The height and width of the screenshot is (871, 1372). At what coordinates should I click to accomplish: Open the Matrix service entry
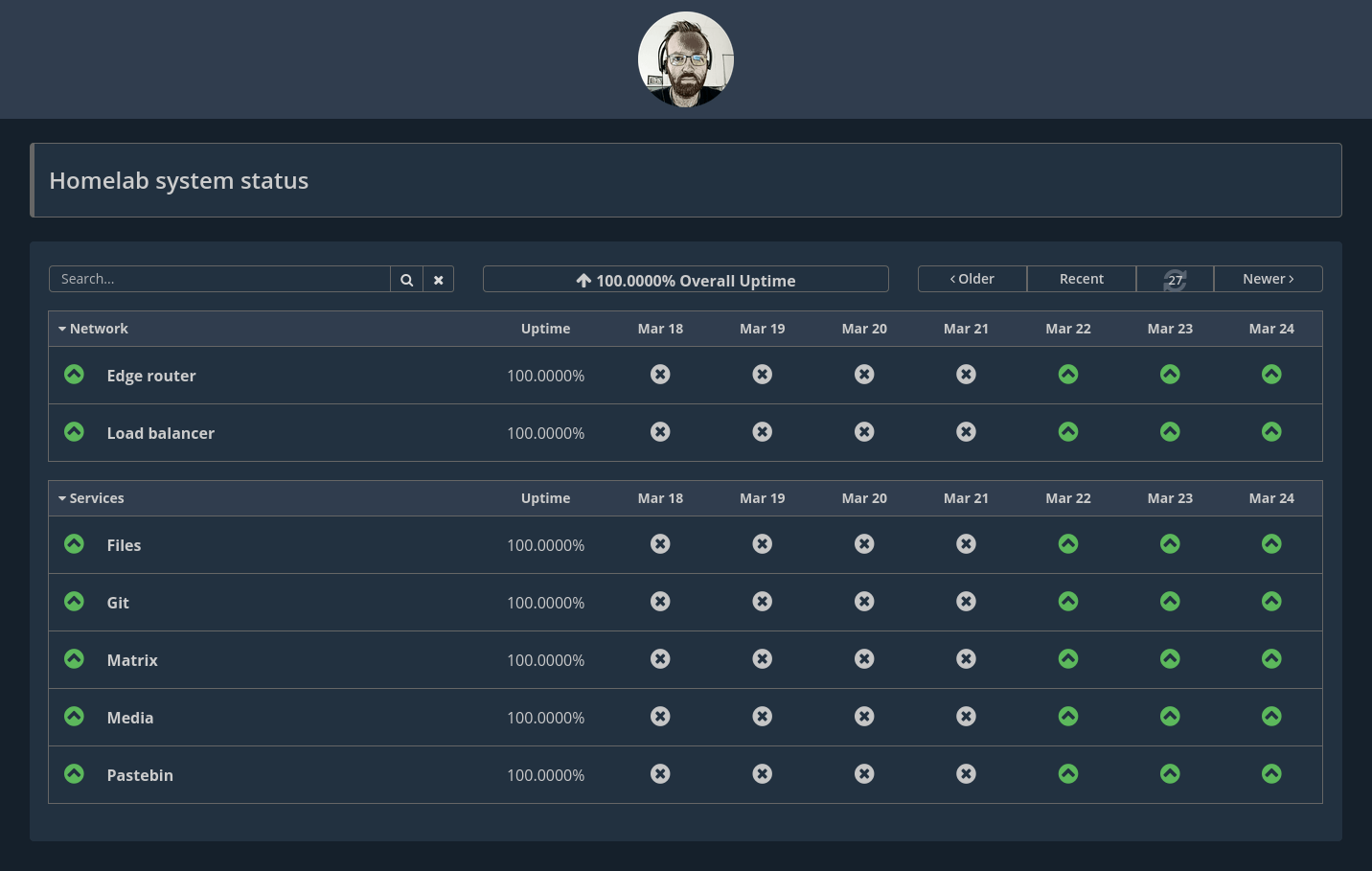tap(132, 660)
